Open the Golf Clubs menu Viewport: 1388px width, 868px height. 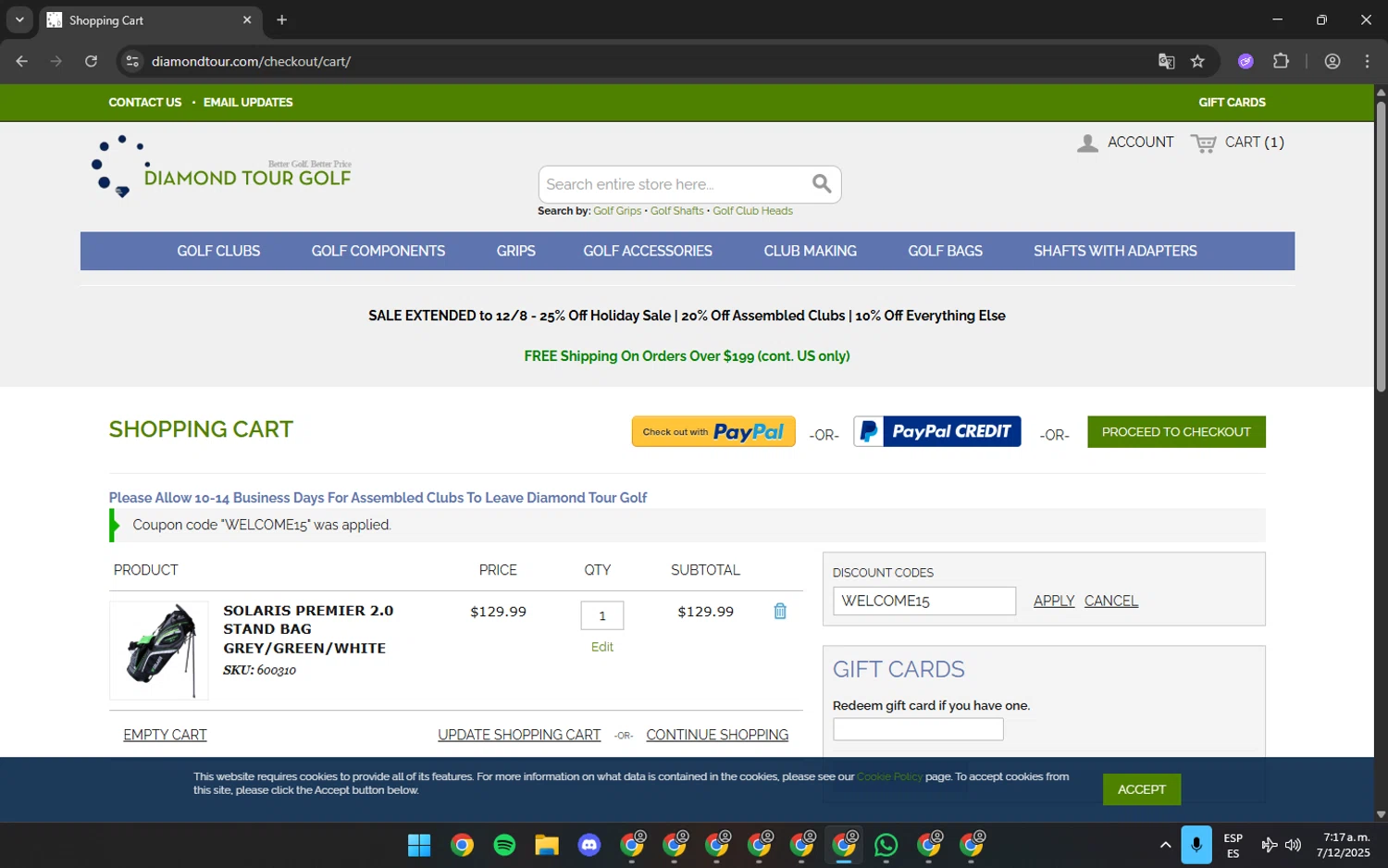click(x=218, y=251)
